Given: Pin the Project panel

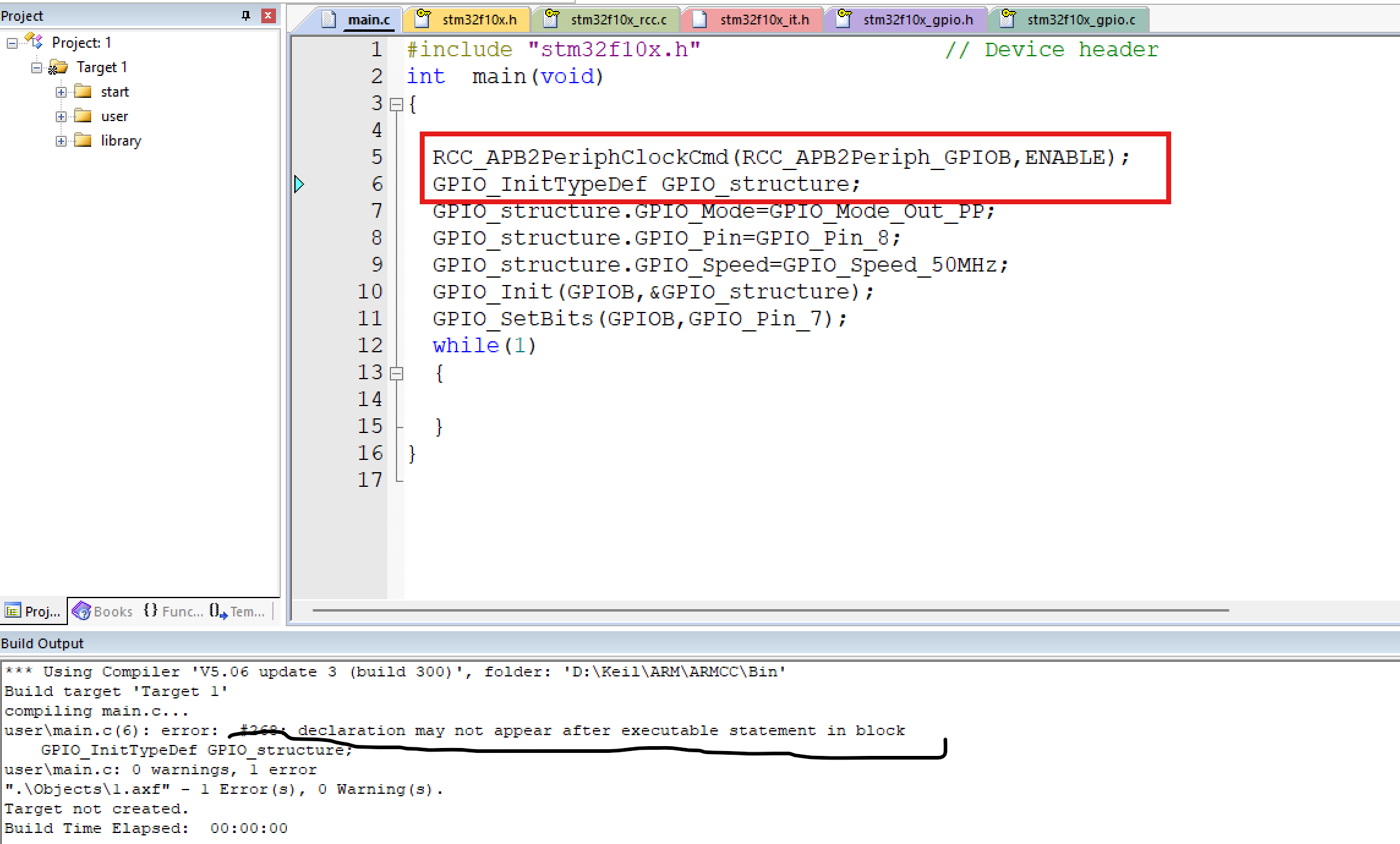Looking at the screenshot, I should (246, 15).
